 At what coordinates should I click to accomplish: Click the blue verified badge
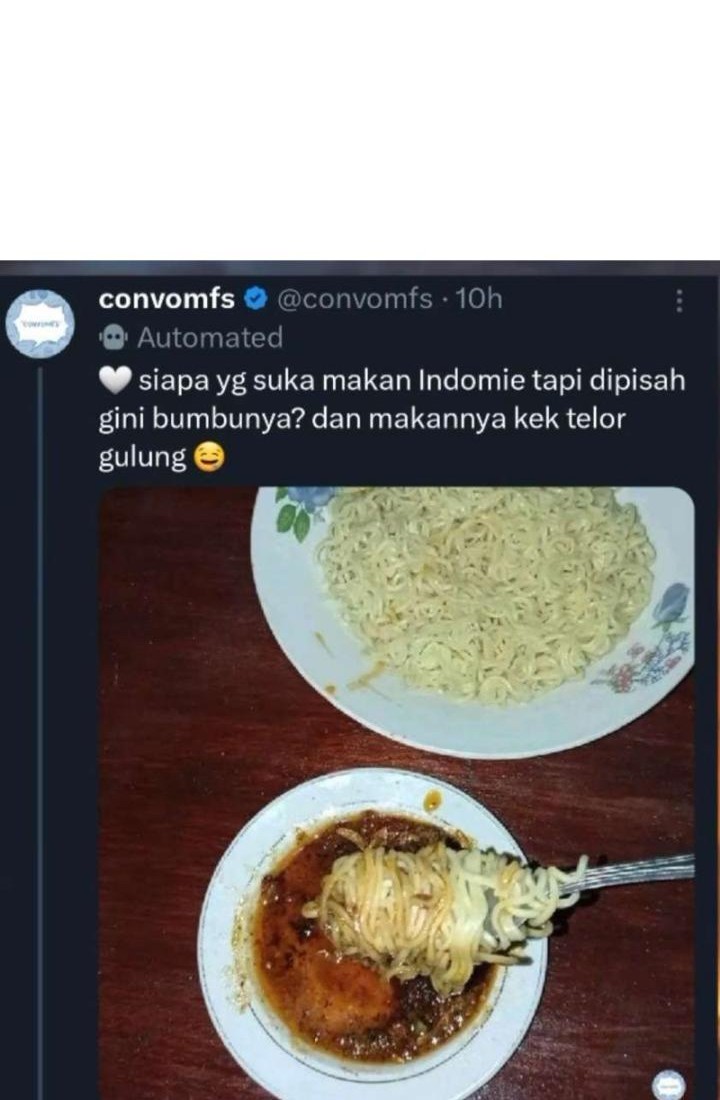tap(256, 300)
